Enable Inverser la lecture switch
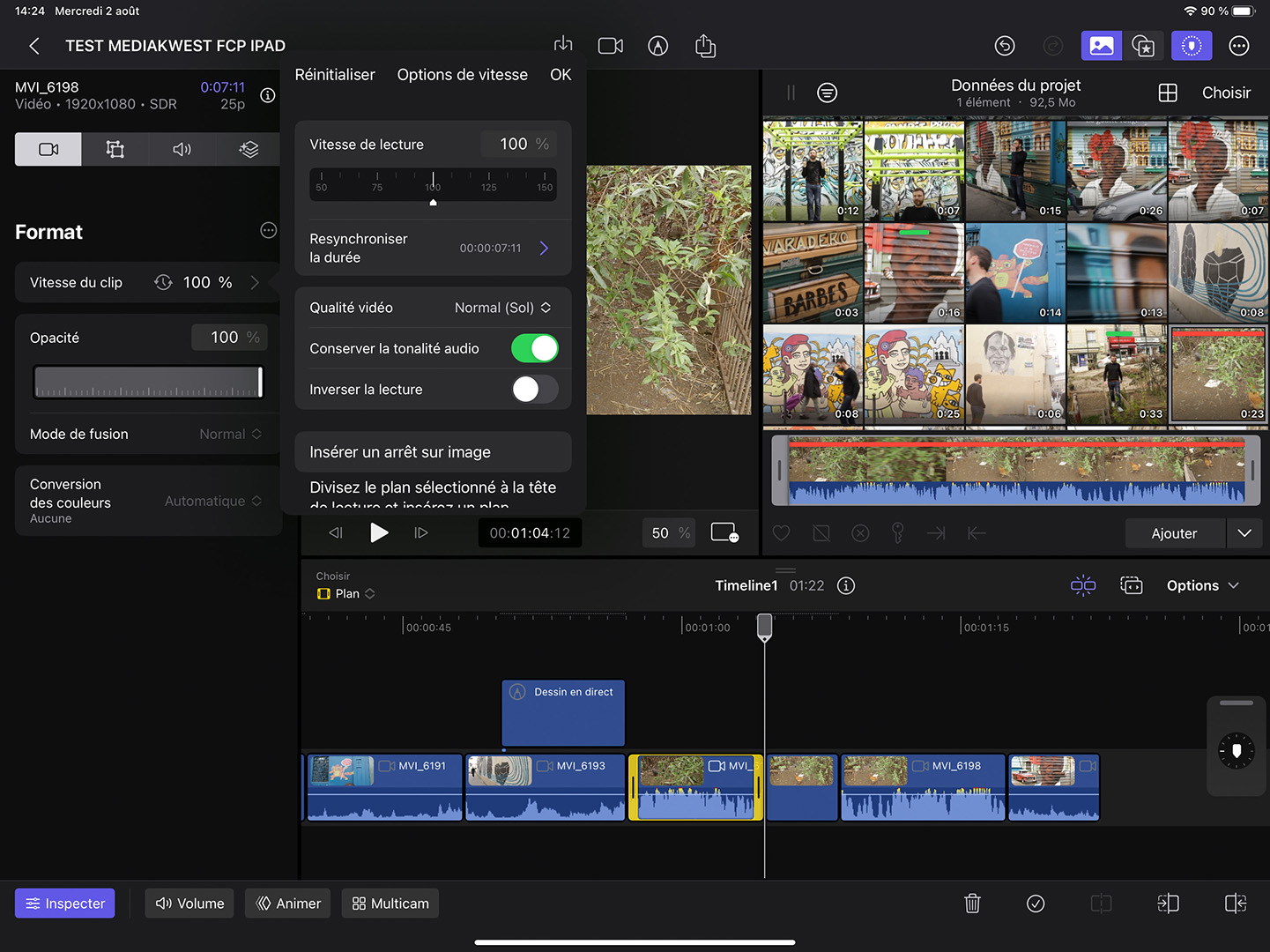 click(x=534, y=390)
